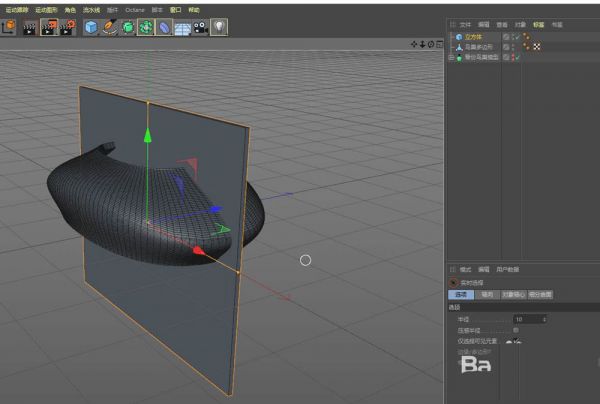This screenshot has width=600, height=404.
Task: Open 模式 menu in attribute manager
Action: 465,269
